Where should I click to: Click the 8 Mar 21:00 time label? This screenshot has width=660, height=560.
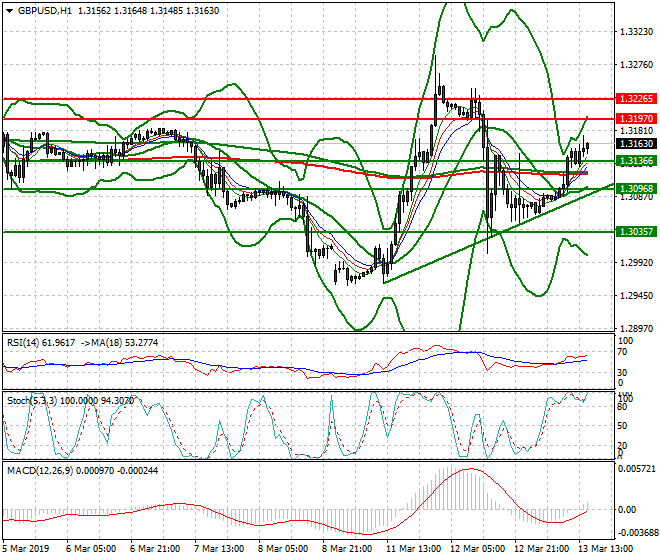pos(347,549)
